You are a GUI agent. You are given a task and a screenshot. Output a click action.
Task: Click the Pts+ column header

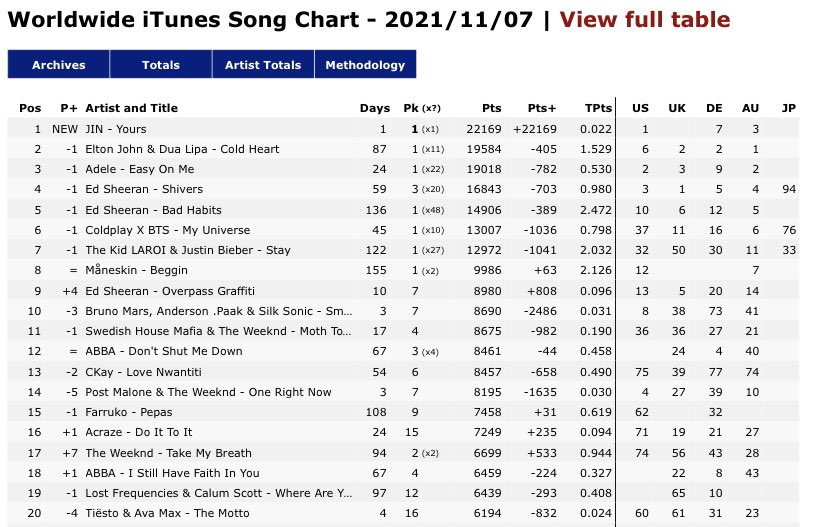541,108
